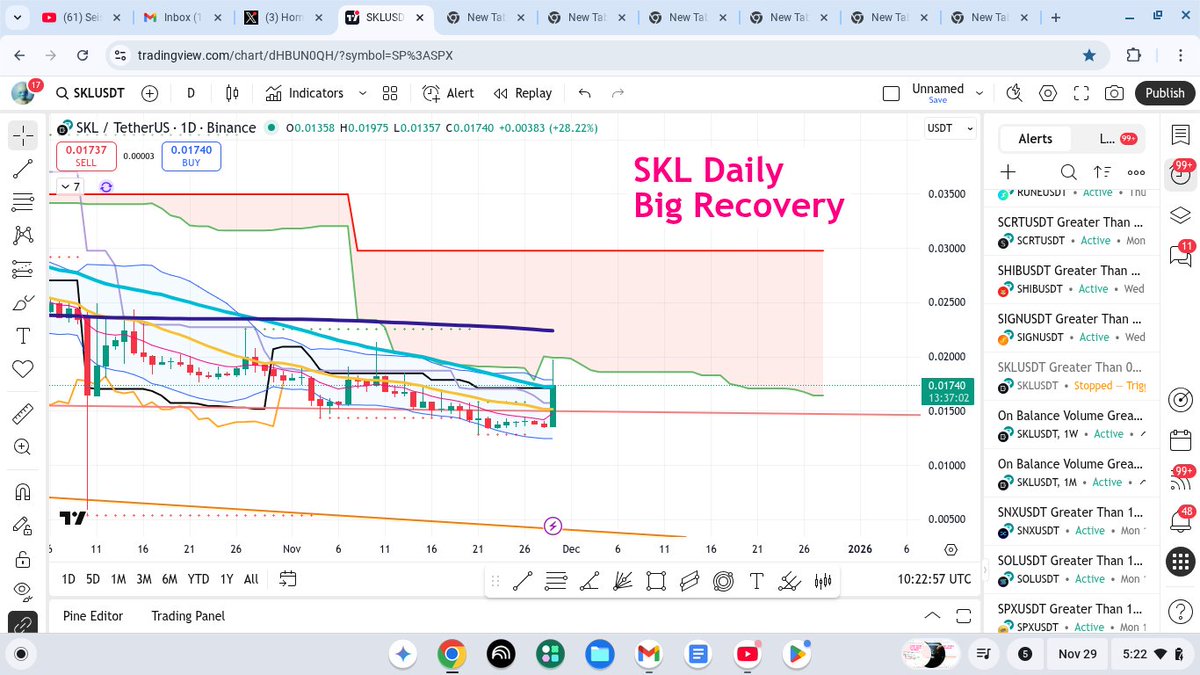Expand the bottom panel with up chevron
1200x675 pixels.
tap(932, 615)
